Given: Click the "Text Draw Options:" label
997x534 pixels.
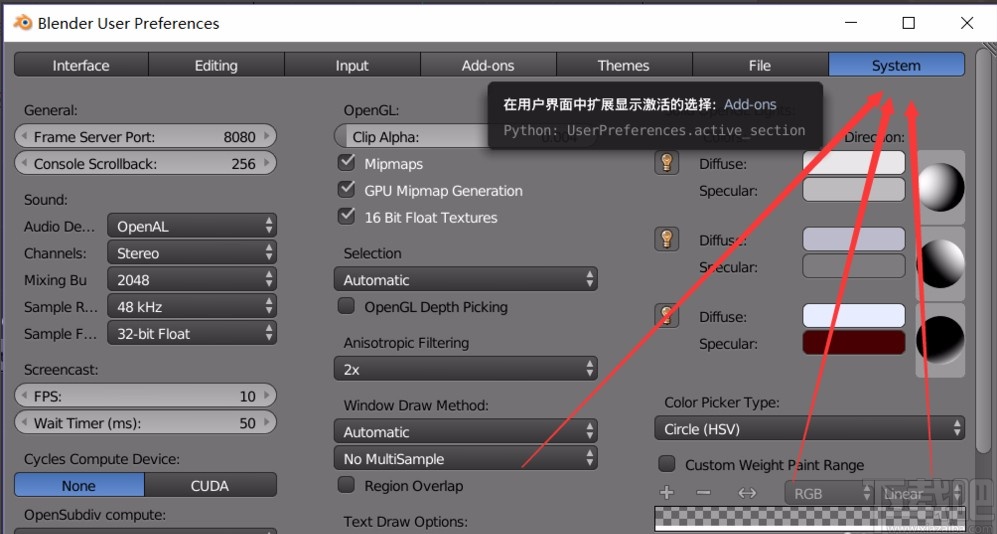Looking at the screenshot, I should (406, 521).
